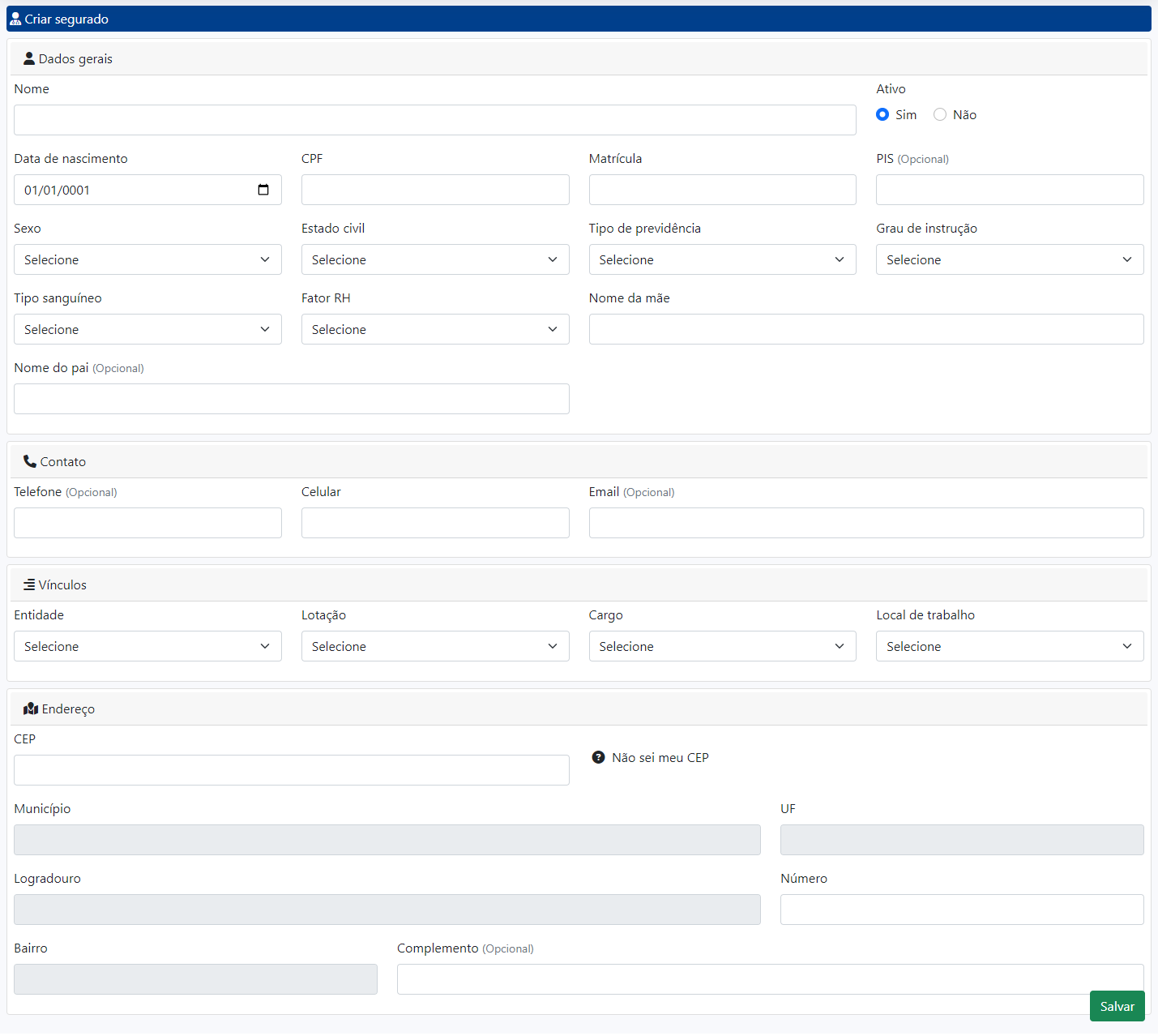Open the Sexo dropdown

coord(147,259)
